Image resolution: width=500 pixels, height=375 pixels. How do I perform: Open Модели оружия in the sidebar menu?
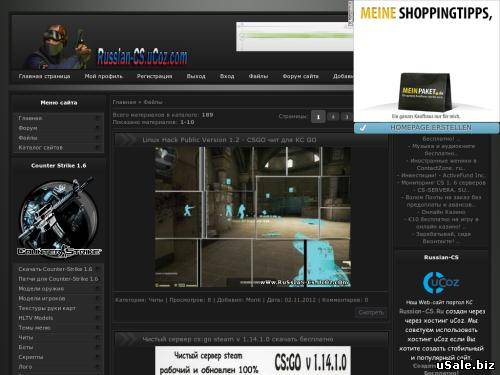(41, 289)
